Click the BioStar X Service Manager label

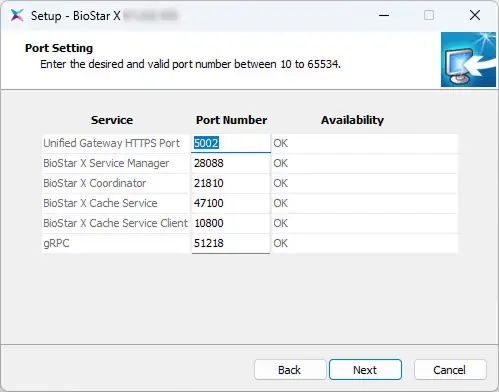click(x=106, y=163)
